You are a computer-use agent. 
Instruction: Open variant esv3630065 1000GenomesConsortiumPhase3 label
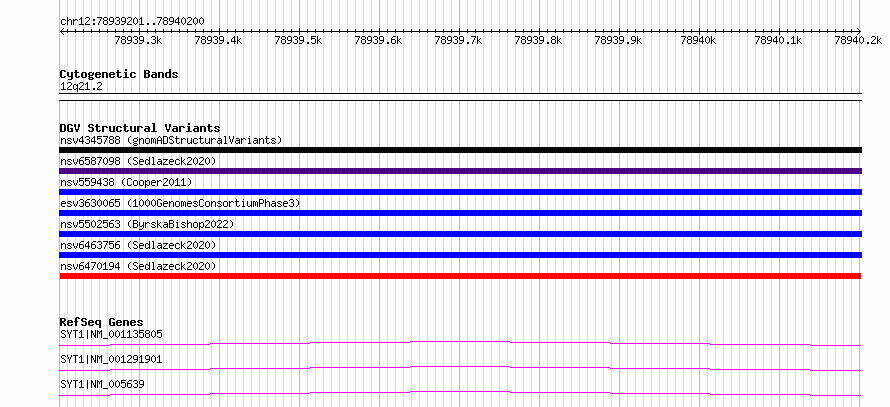(x=180, y=203)
